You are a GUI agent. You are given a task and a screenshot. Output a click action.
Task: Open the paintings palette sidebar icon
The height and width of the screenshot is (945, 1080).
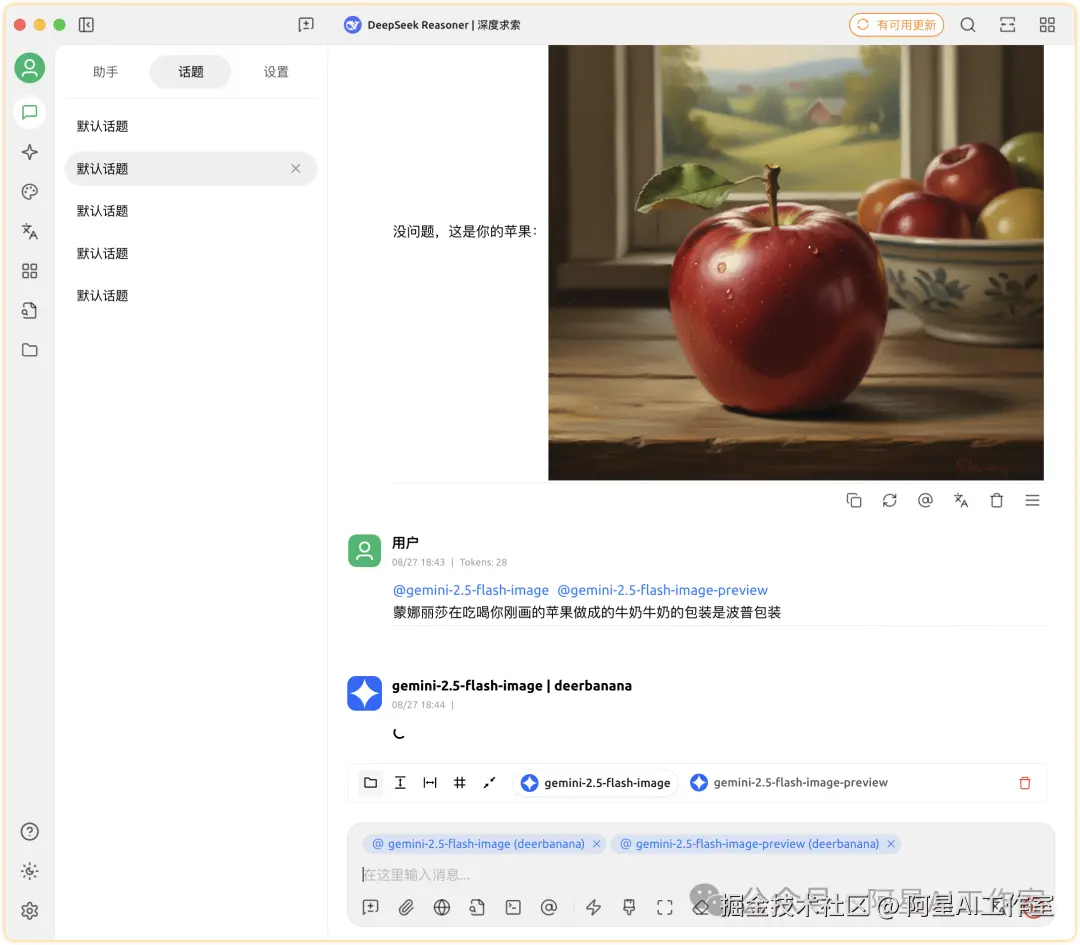click(x=30, y=192)
